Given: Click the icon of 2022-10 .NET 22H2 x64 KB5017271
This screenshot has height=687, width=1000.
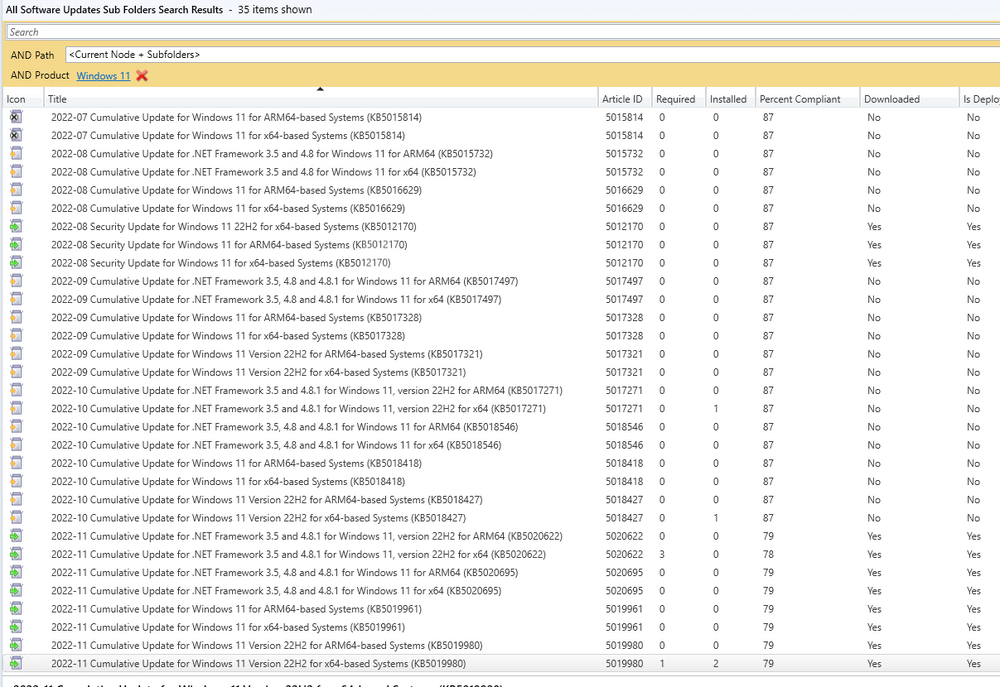Looking at the screenshot, I should point(15,408).
